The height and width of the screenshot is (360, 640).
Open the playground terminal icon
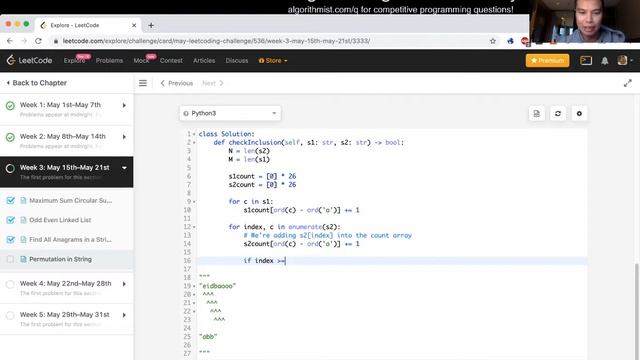pyautogui.click(x=586, y=60)
